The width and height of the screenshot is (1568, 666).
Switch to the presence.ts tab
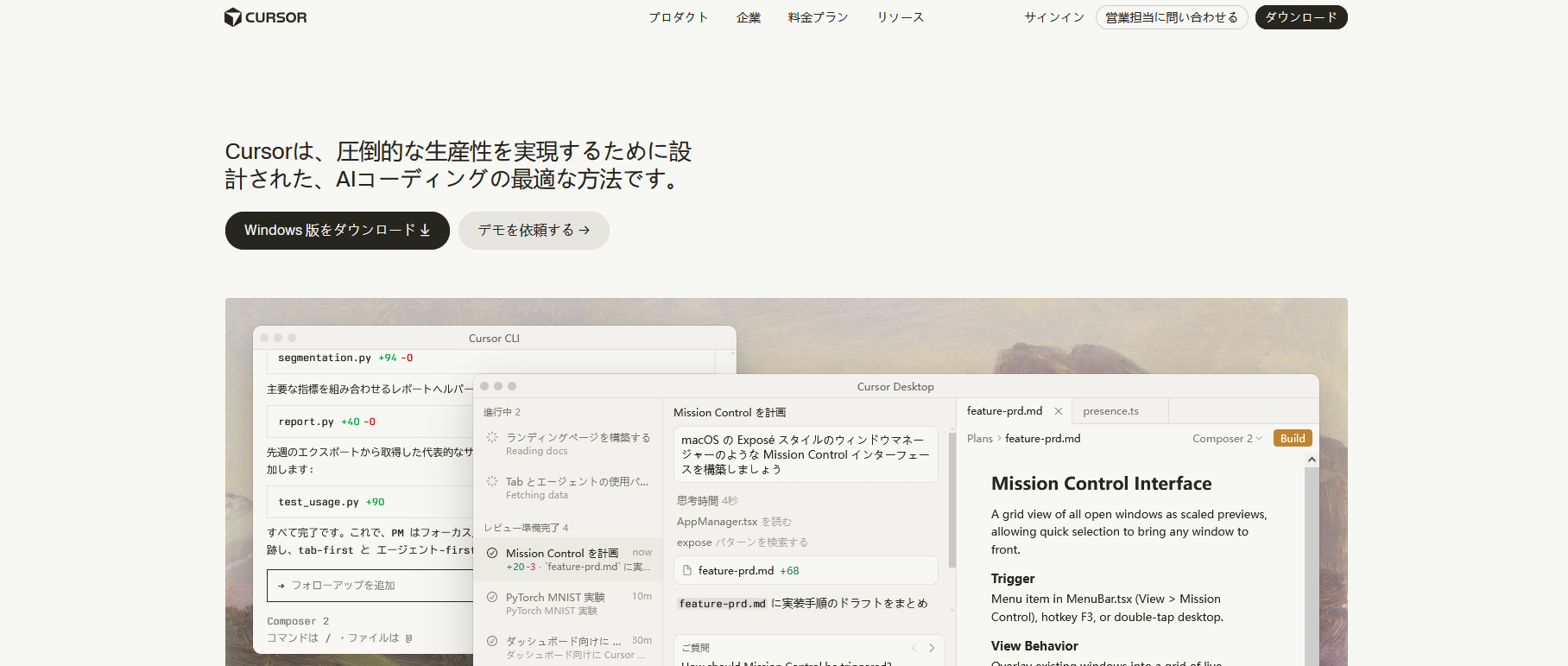1110,411
